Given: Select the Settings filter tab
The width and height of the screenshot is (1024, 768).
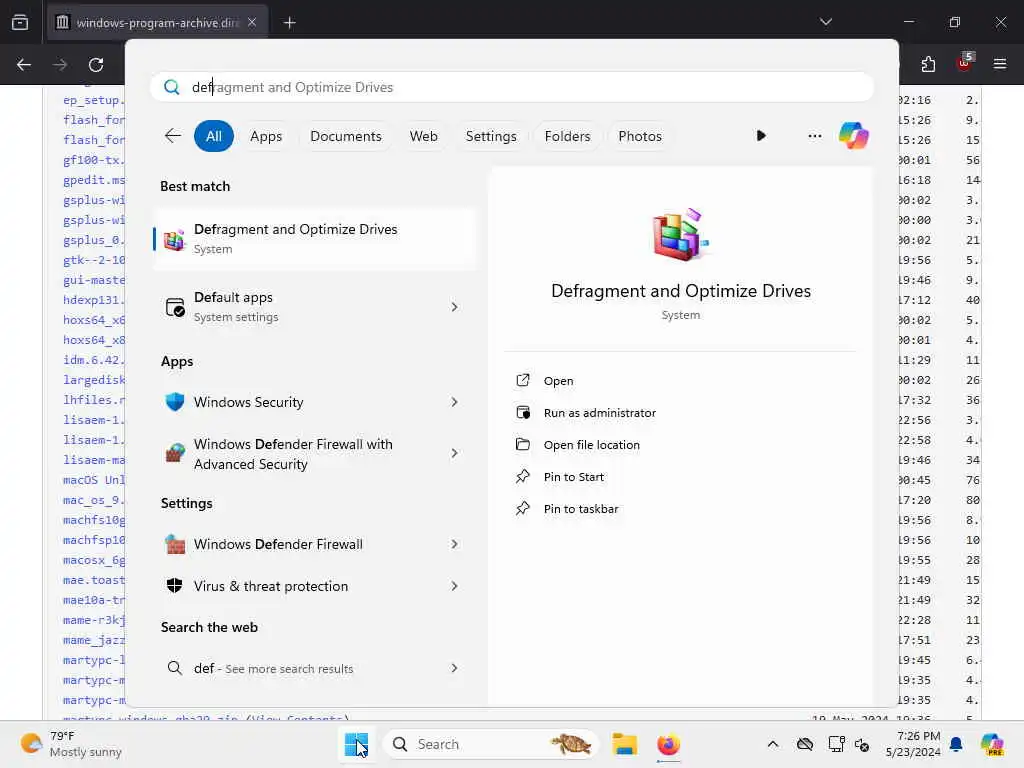Looking at the screenshot, I should (490, 136).
